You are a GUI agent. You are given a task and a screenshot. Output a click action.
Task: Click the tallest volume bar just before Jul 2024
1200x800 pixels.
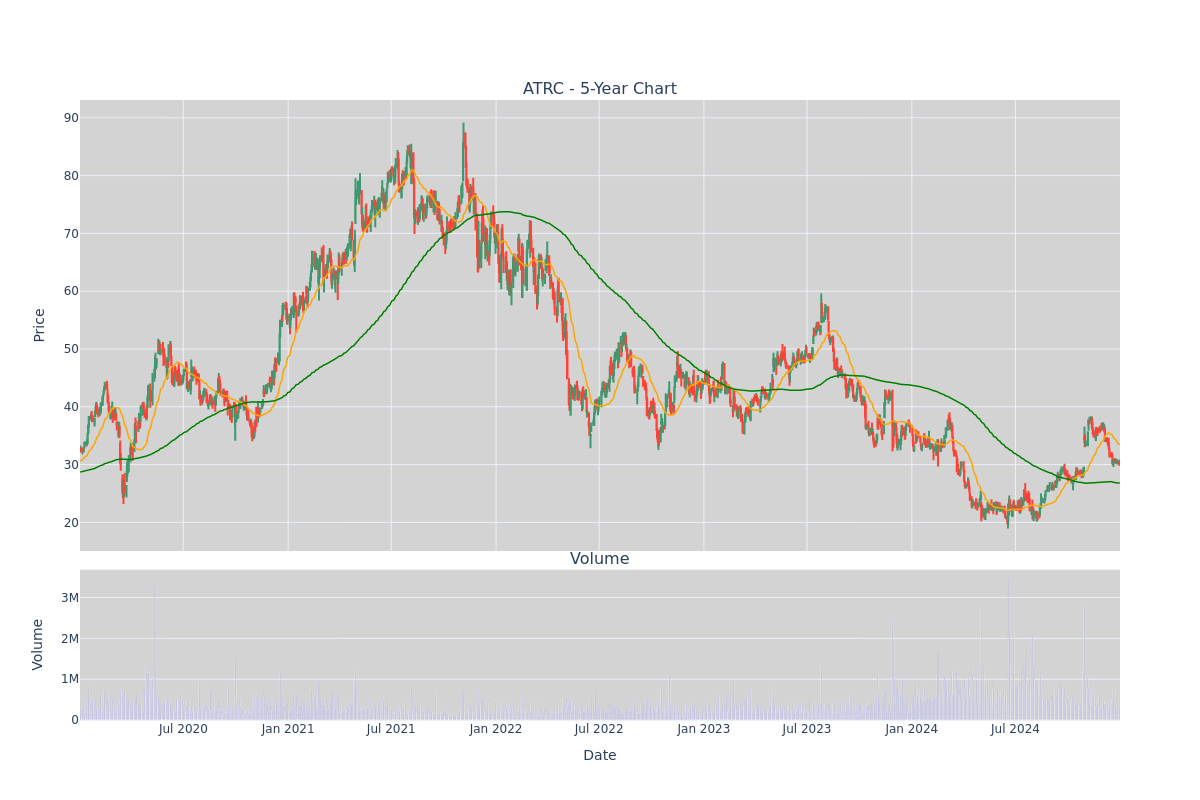(1008, 649)
